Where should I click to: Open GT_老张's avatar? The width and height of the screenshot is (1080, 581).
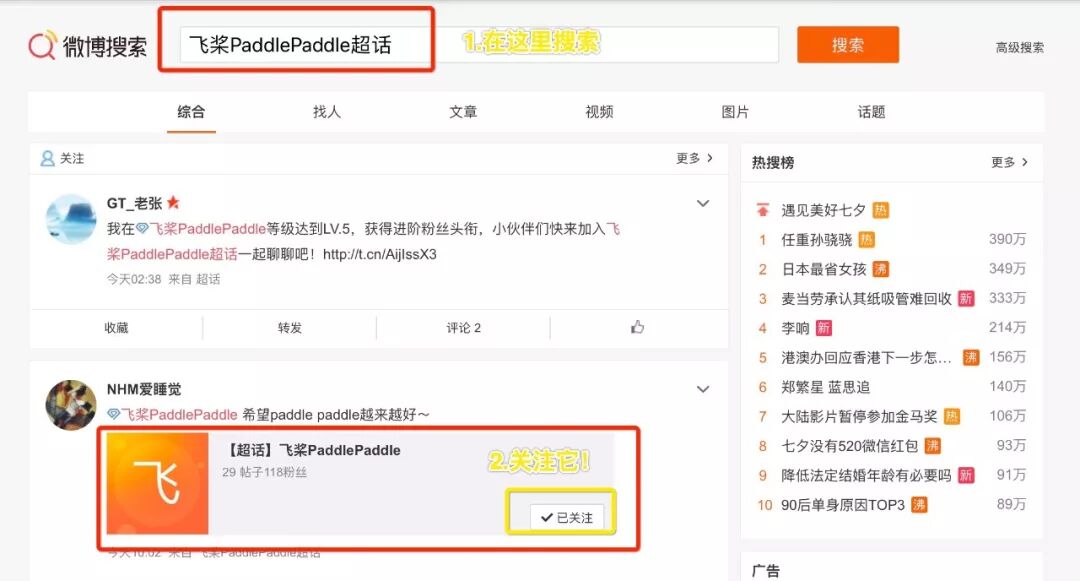pyautogui.click(x=71, y=219)
